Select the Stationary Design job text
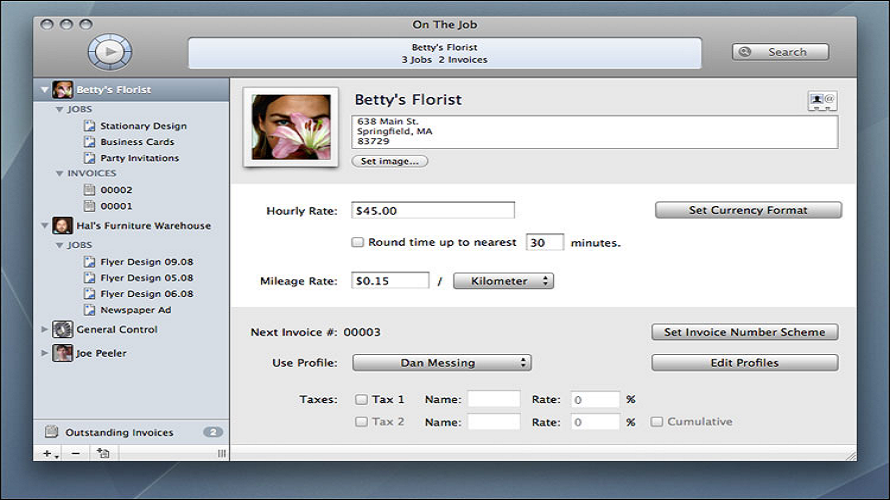This screenshot has width=890, height=500. click(144, 126)
